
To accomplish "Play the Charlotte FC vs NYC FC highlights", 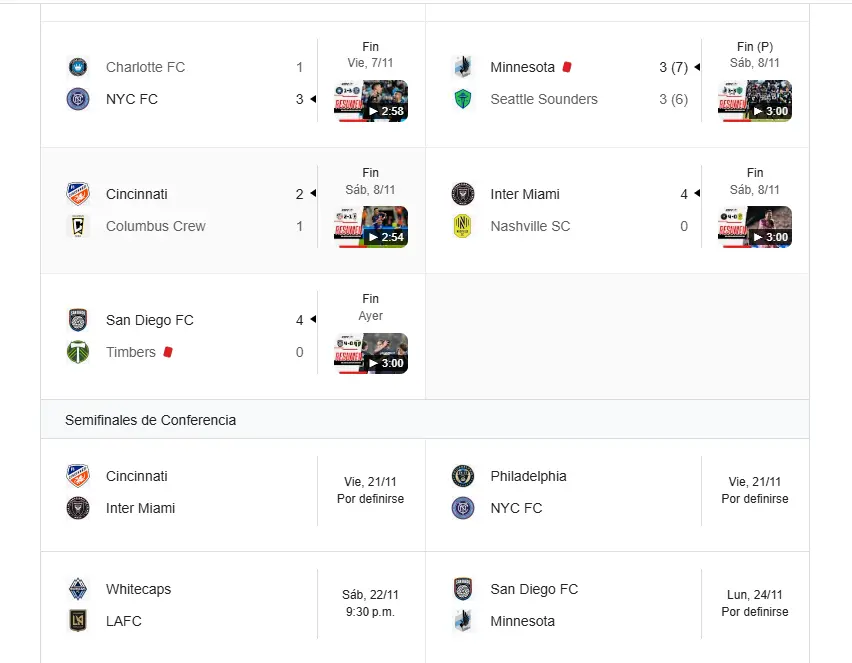I will coord(371,101).
